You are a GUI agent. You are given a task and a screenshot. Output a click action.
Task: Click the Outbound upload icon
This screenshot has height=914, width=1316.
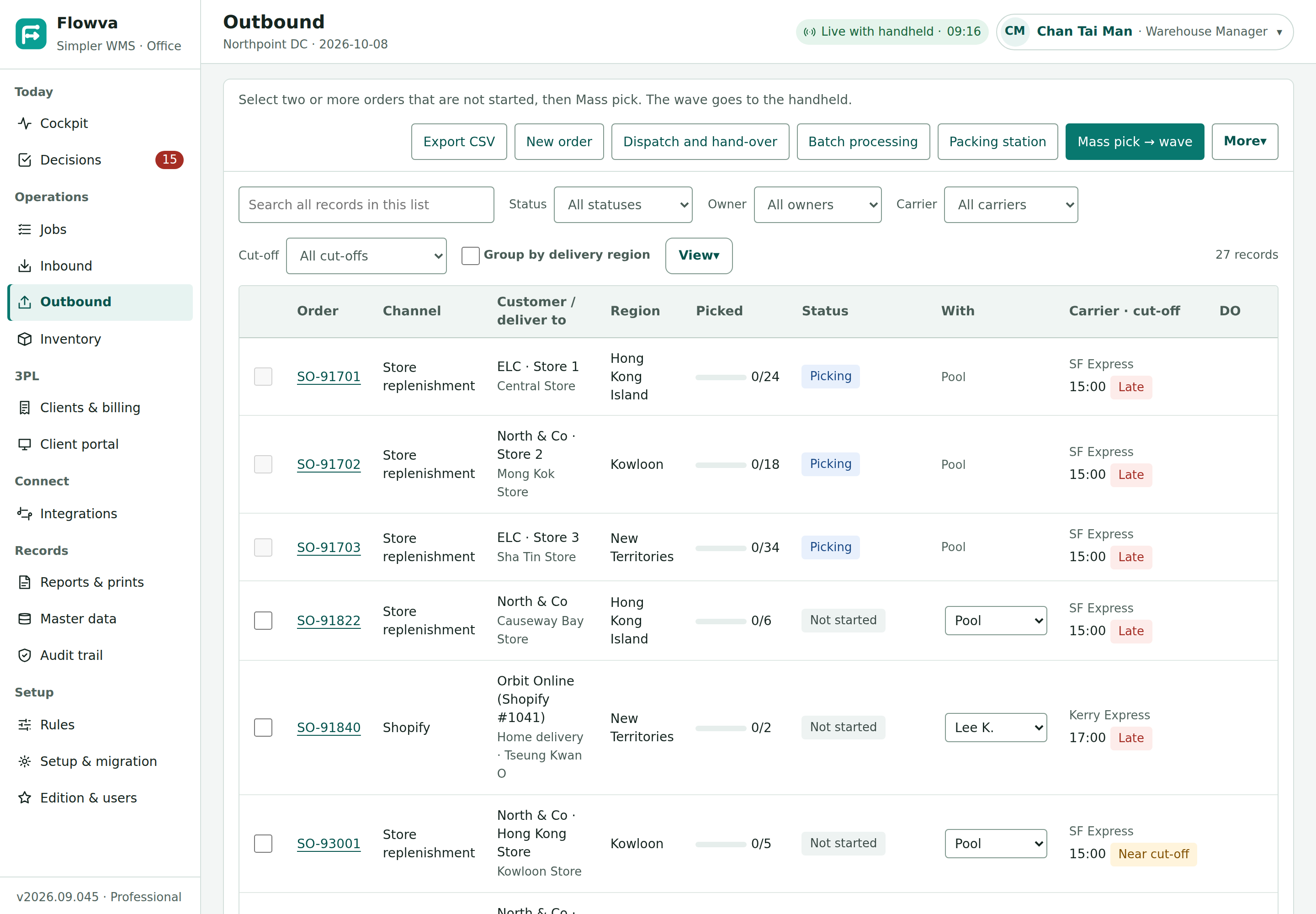click(25, 302)
